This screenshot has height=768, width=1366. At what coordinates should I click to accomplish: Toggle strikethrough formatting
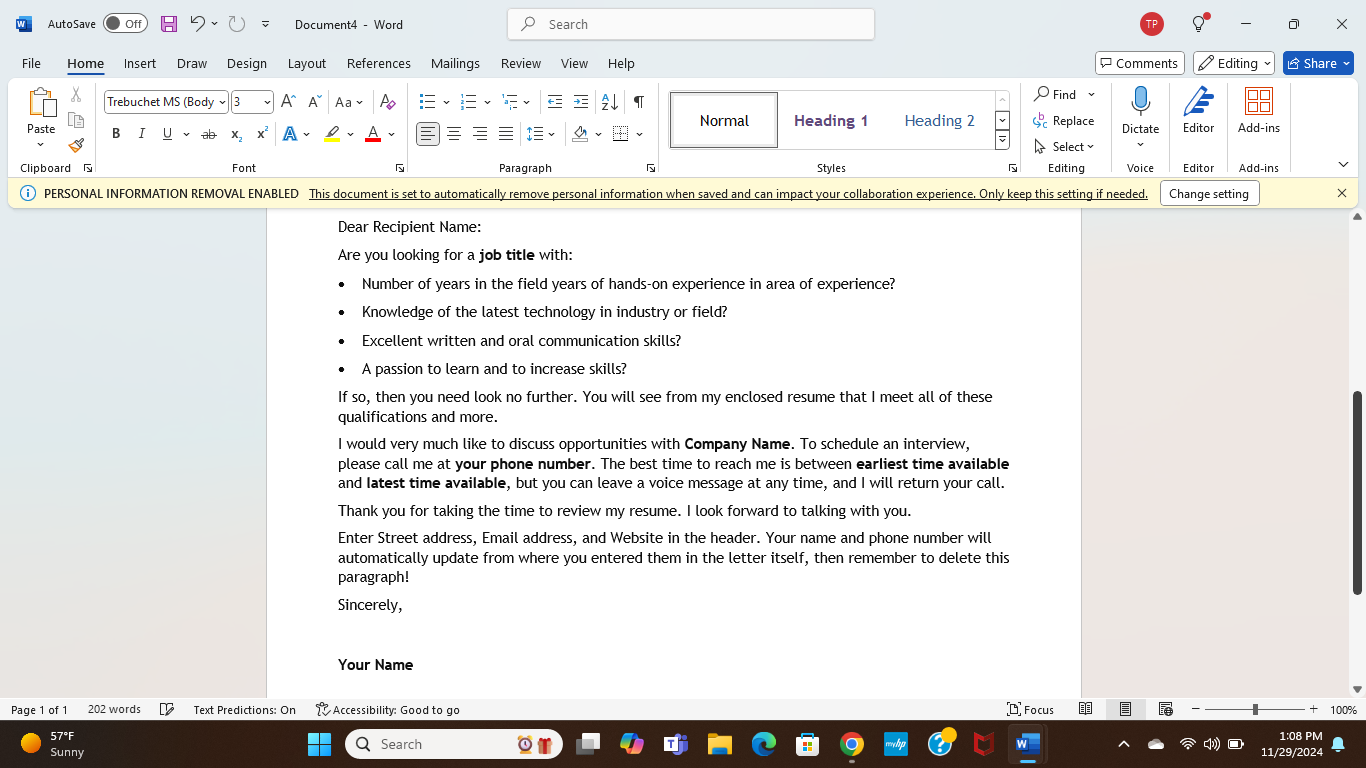point(209,133)
